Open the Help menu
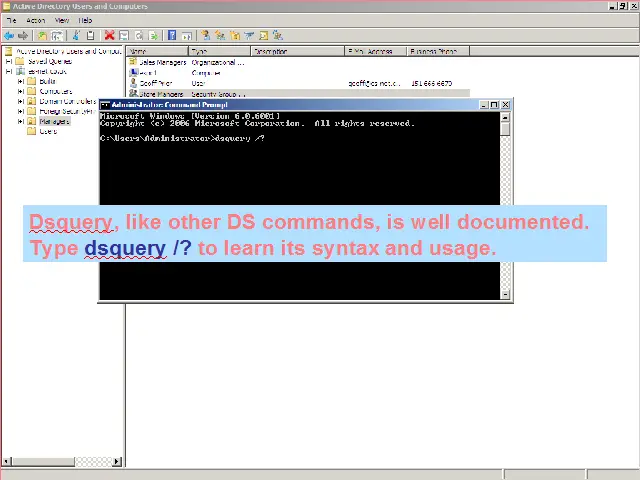 pyautogui.click(x=85, y=20)
